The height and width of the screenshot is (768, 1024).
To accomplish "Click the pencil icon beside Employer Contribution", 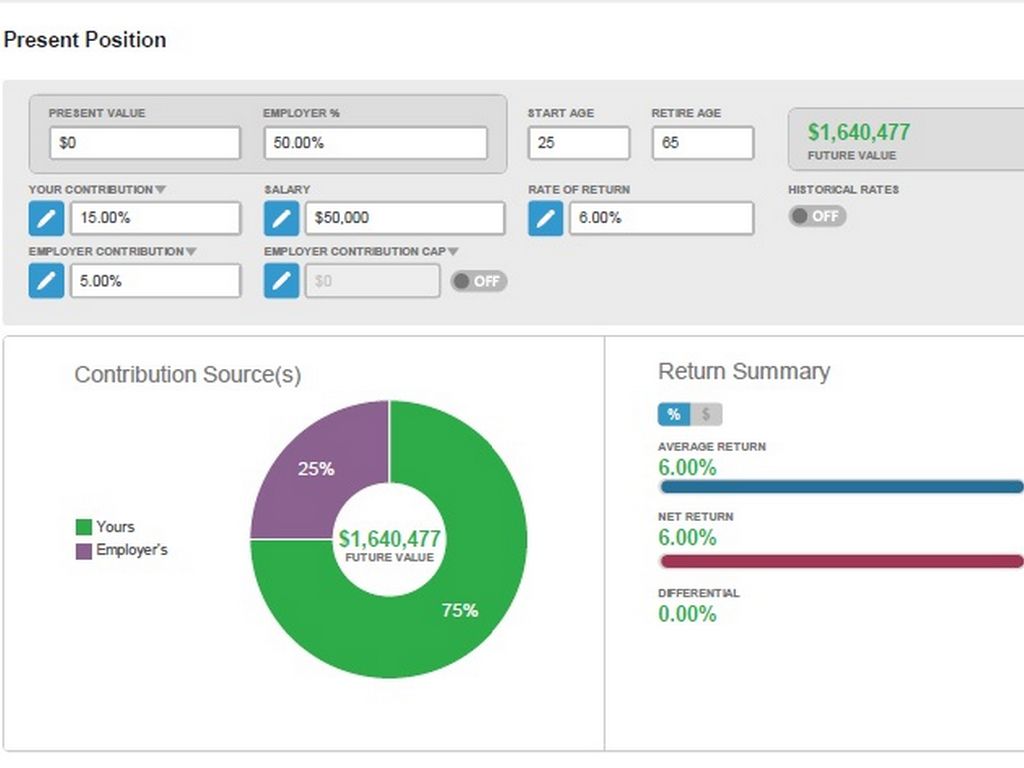I will pos(46,281).
